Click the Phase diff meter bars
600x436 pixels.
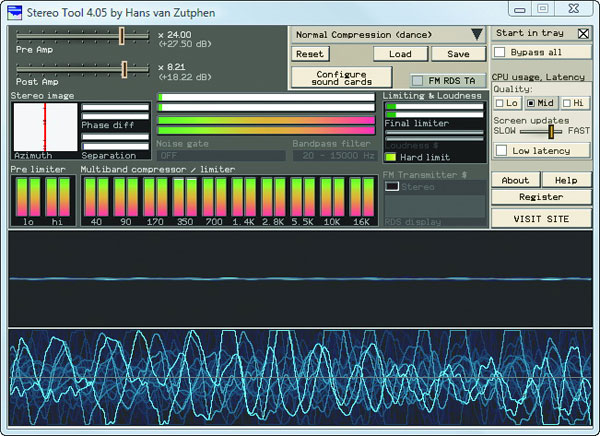[x=115, y=111]
